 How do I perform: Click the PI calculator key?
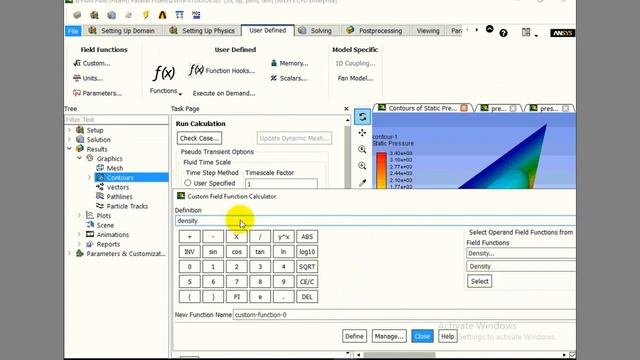tap(237, 297)
